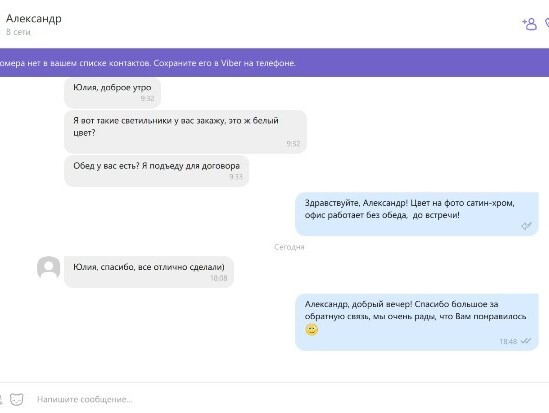Click the 'В сети' online status text

point(18,32)
